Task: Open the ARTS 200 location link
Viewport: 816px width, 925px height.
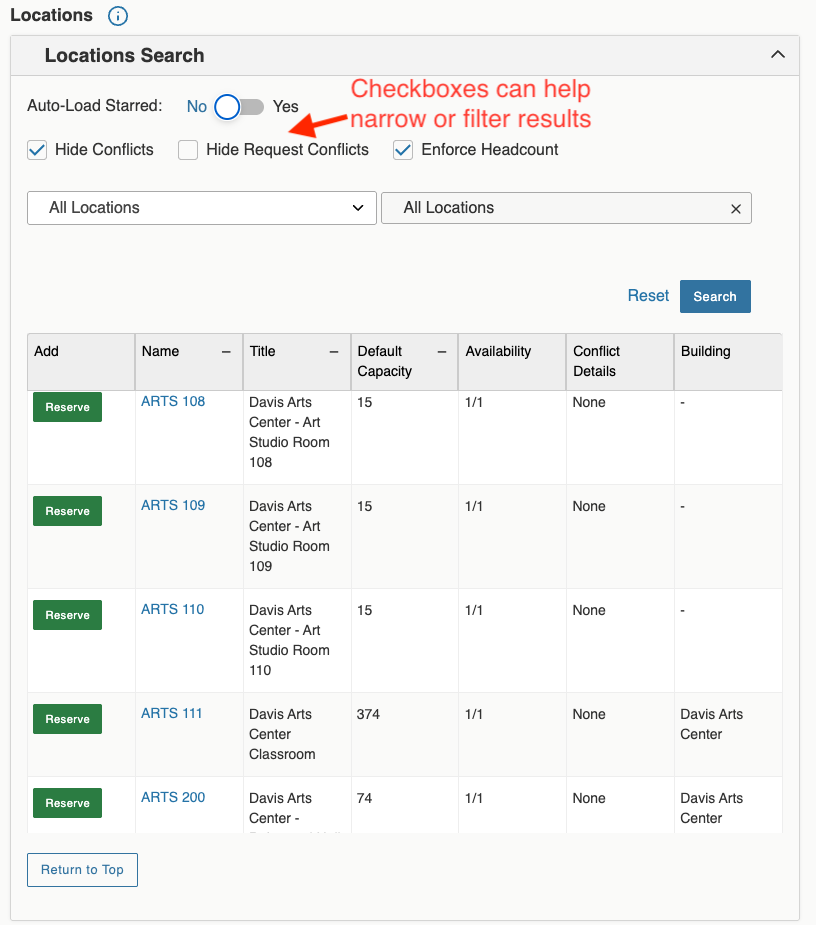Action: (172, 797)
